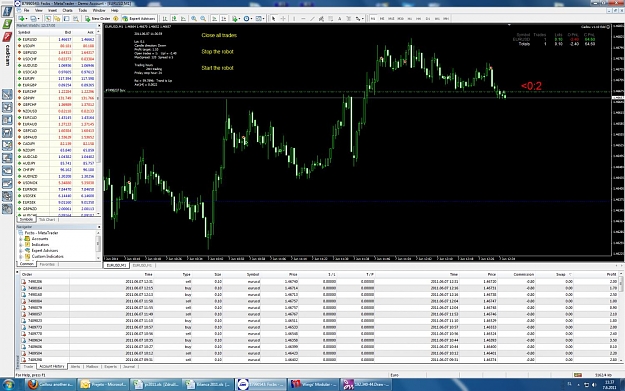Open the Window menu

(x=99, y=10)
